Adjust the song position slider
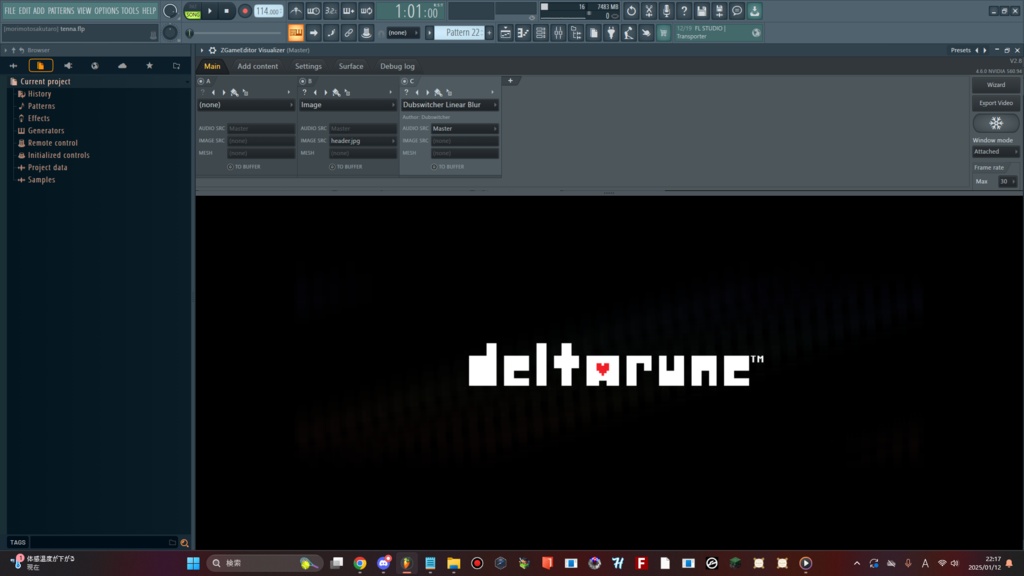The width and height of the screenshot is (1024, 576). [x=234, y=33]
